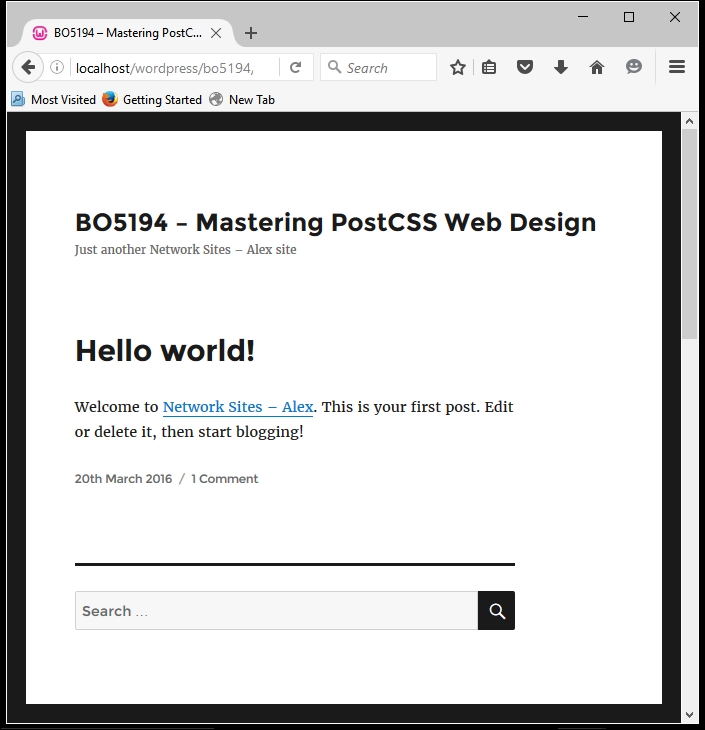Click the scrollbar up arrow
The width and height of the screenshot is (705, 730).
[x=690, y=121]
